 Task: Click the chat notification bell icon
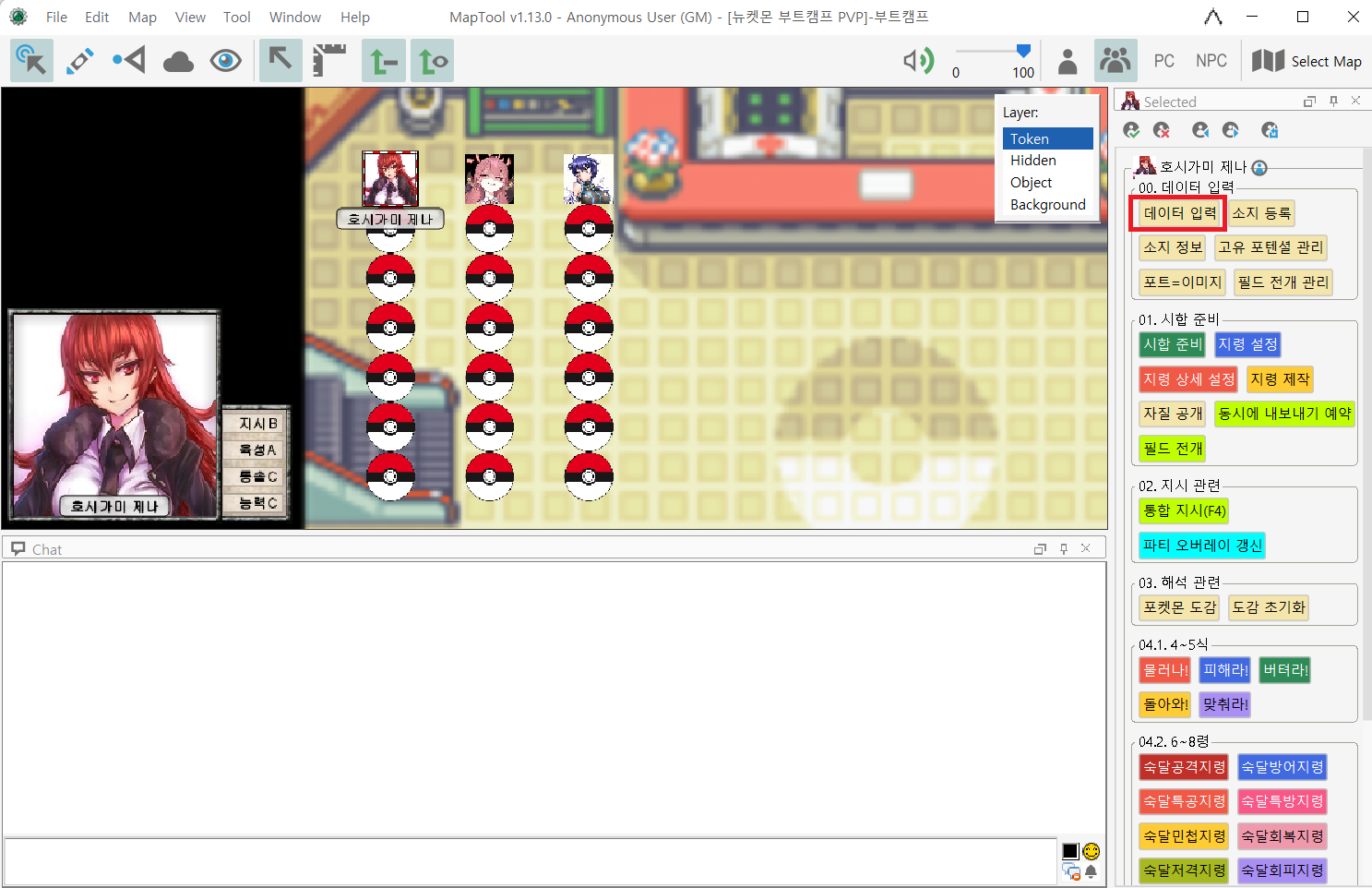pyautogui.click(x=1092, y=871)
